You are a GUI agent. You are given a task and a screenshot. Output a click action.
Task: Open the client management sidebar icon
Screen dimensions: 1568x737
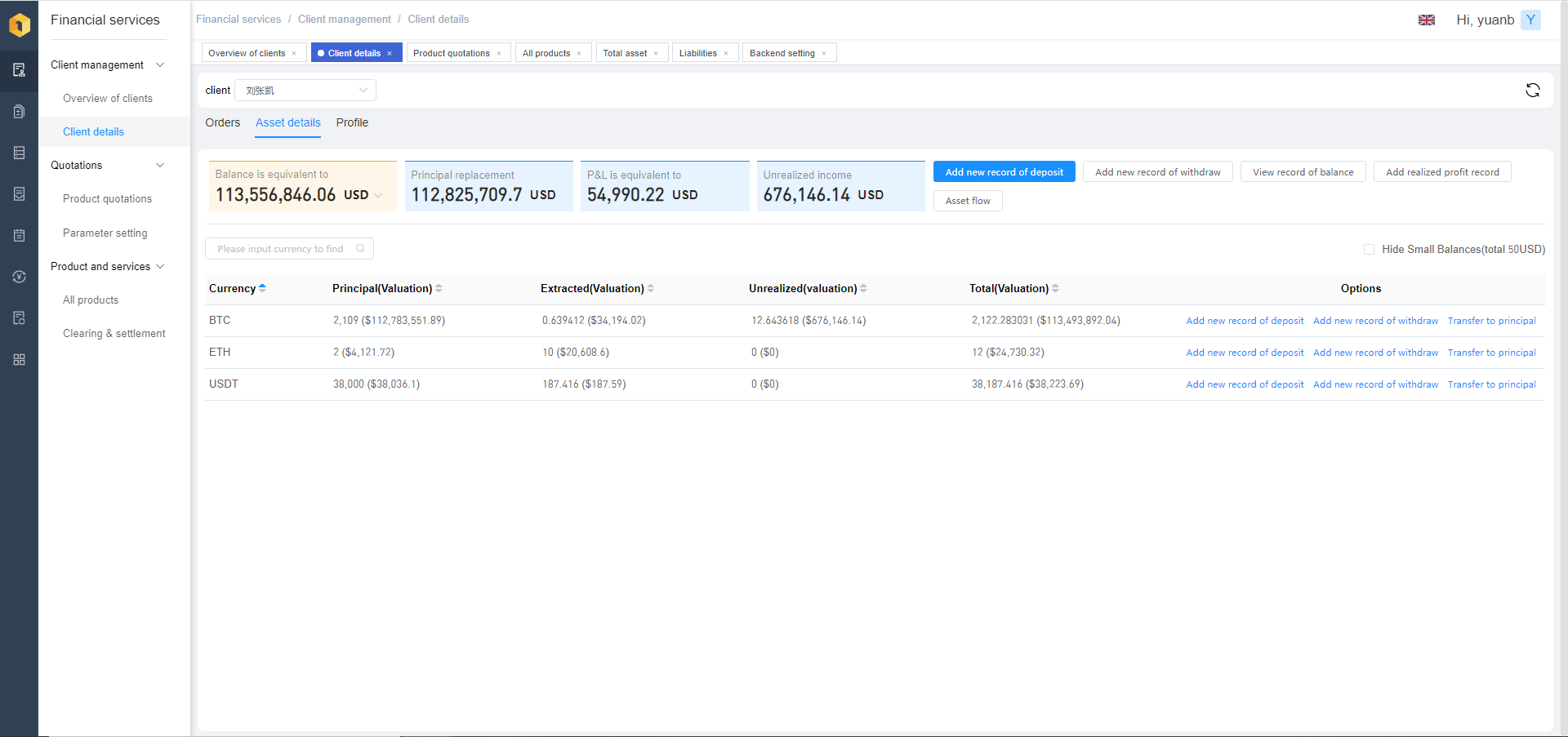click(x=20, y=70)
